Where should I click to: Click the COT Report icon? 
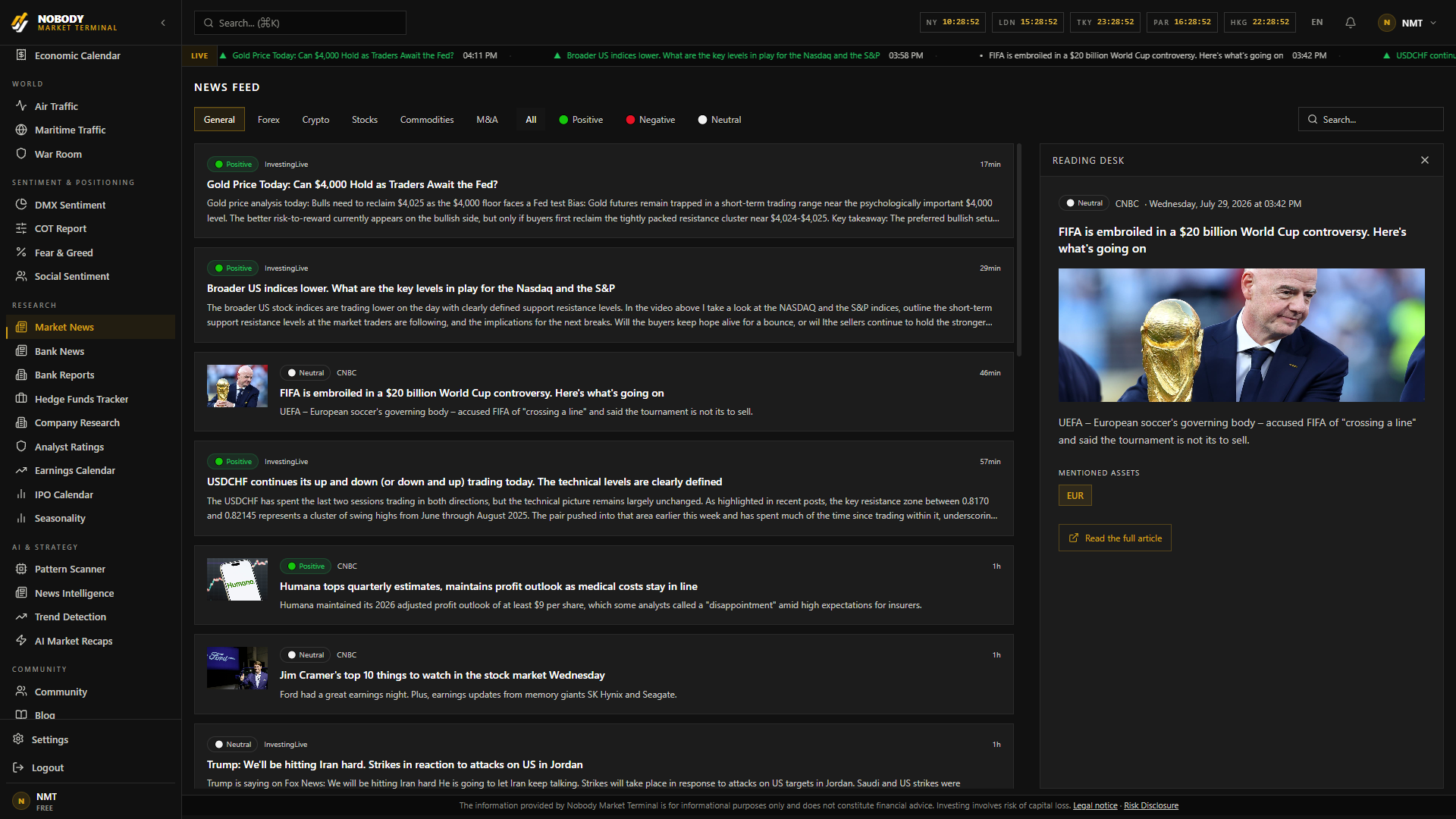pyautogui.click(x=21, y=228)
